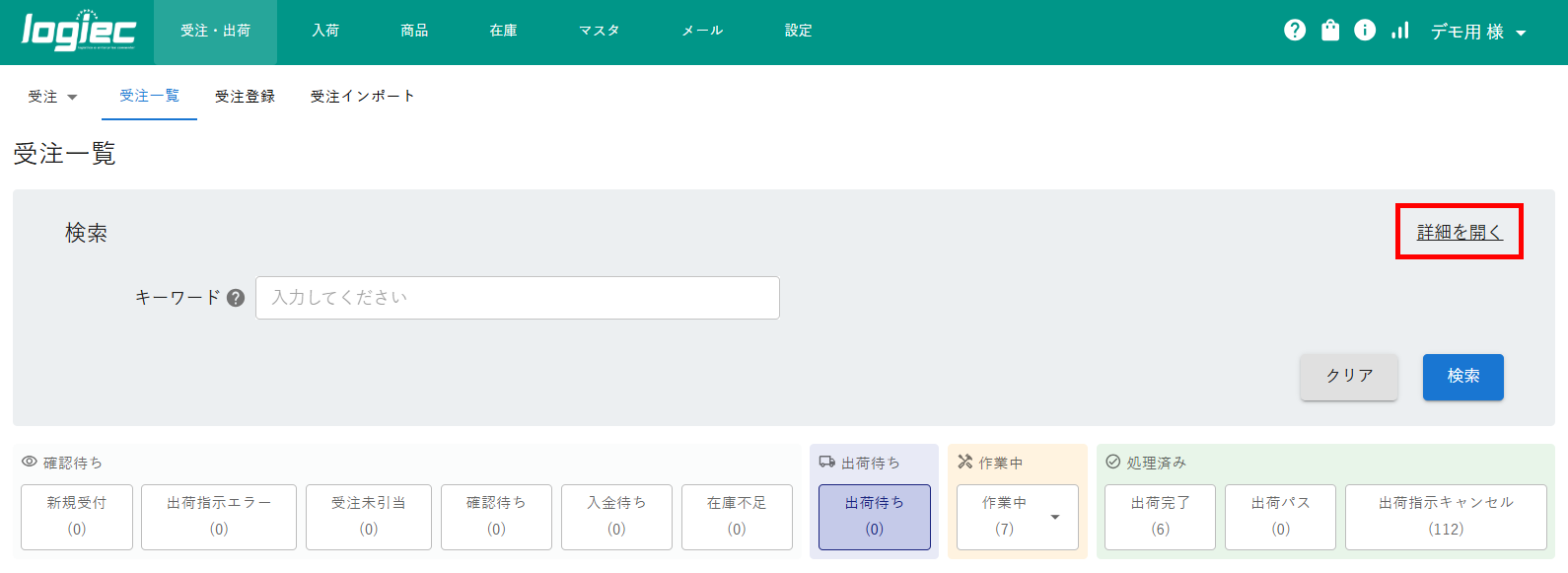This screenshot has width=1568, height=573.
Task: Go to the 受注インポート tab
Action: 362,97
